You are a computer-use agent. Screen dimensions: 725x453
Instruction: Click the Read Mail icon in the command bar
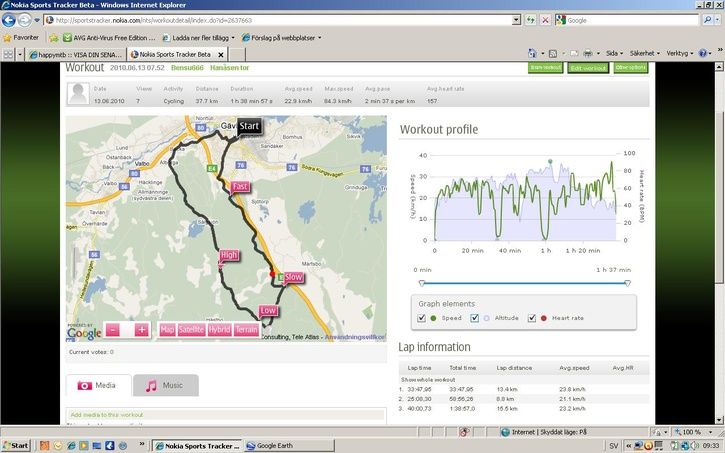click(x=574, y=54)
